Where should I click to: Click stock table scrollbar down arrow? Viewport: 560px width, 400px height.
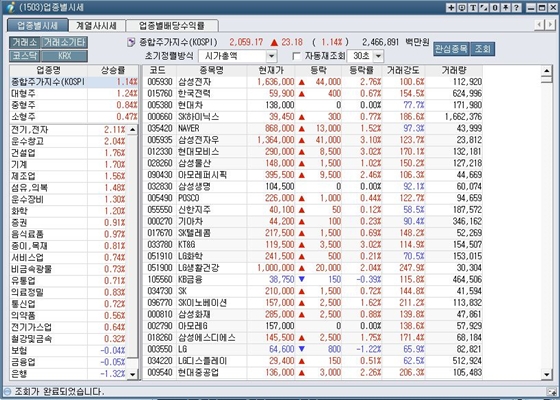tap(547, 374)
